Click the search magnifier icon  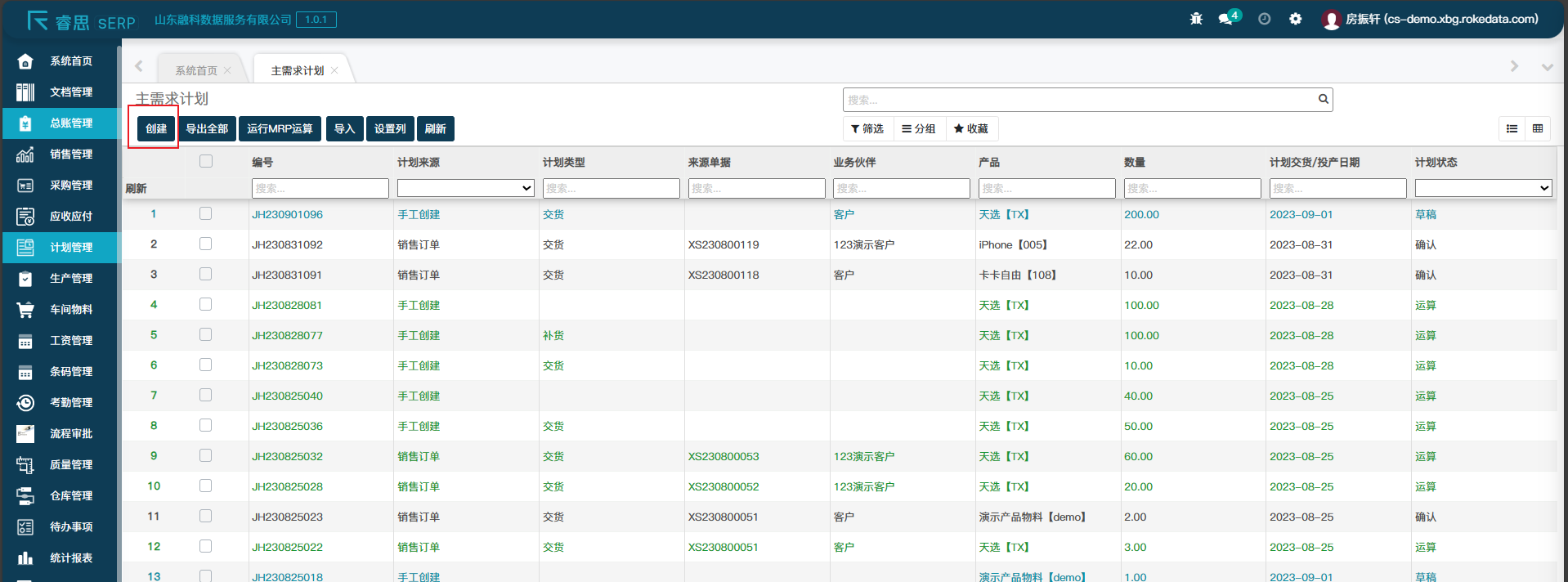(1323, 100)
